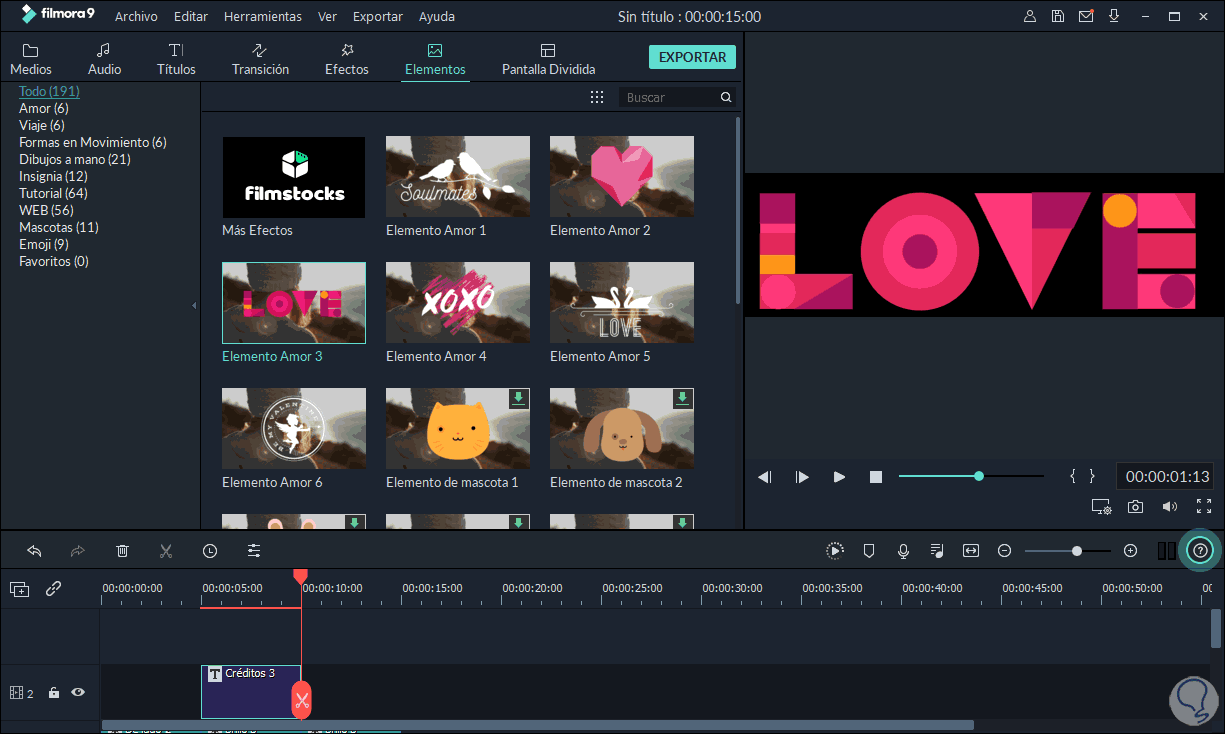This screenshot has width=1225, height=734.
Task: Delete selection using the trash icon
Action: 122,550
